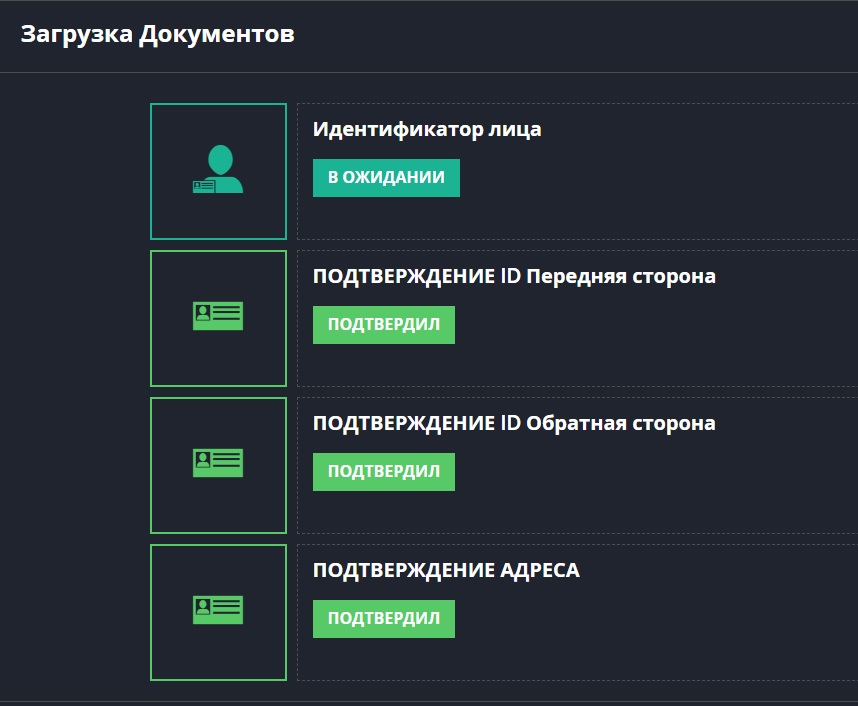Click small card held by person in face icon
Screen dimensions: 858x706
click(x=203, y=186)
